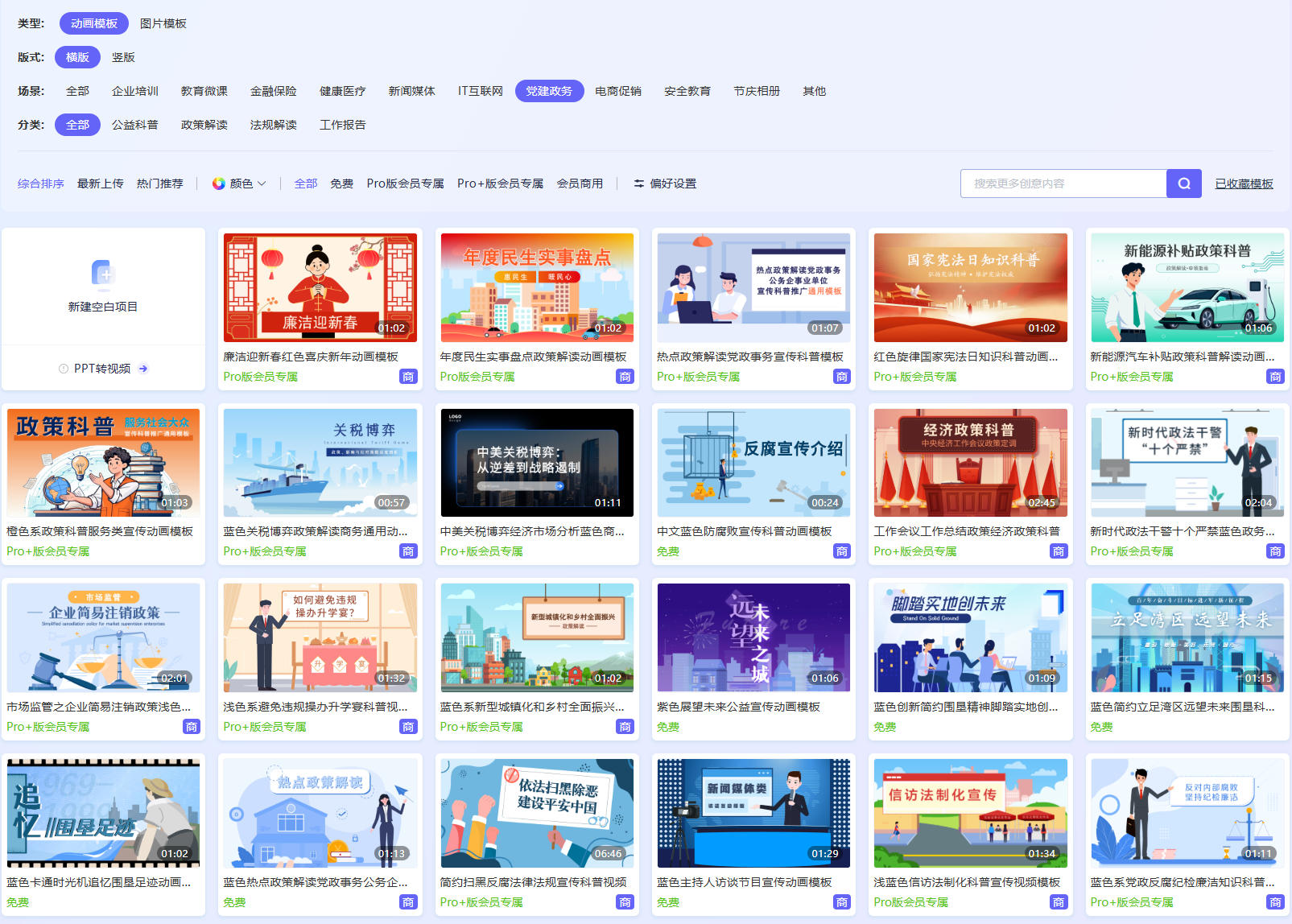The width and height of the screenshot is (1292, 924).
Task: Switch scene to 金融保险
Action: coord(274,90)
